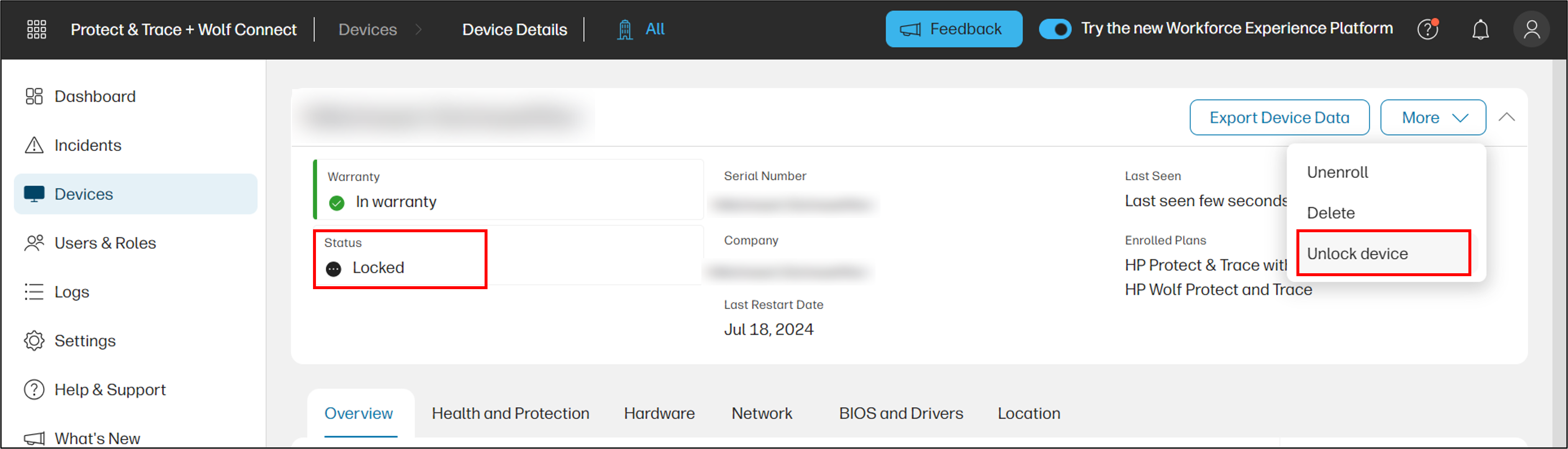Click the Settings gear icon in sidebar
The height and width of the screenshot is (449, 1568).
[x=34, y=341]
